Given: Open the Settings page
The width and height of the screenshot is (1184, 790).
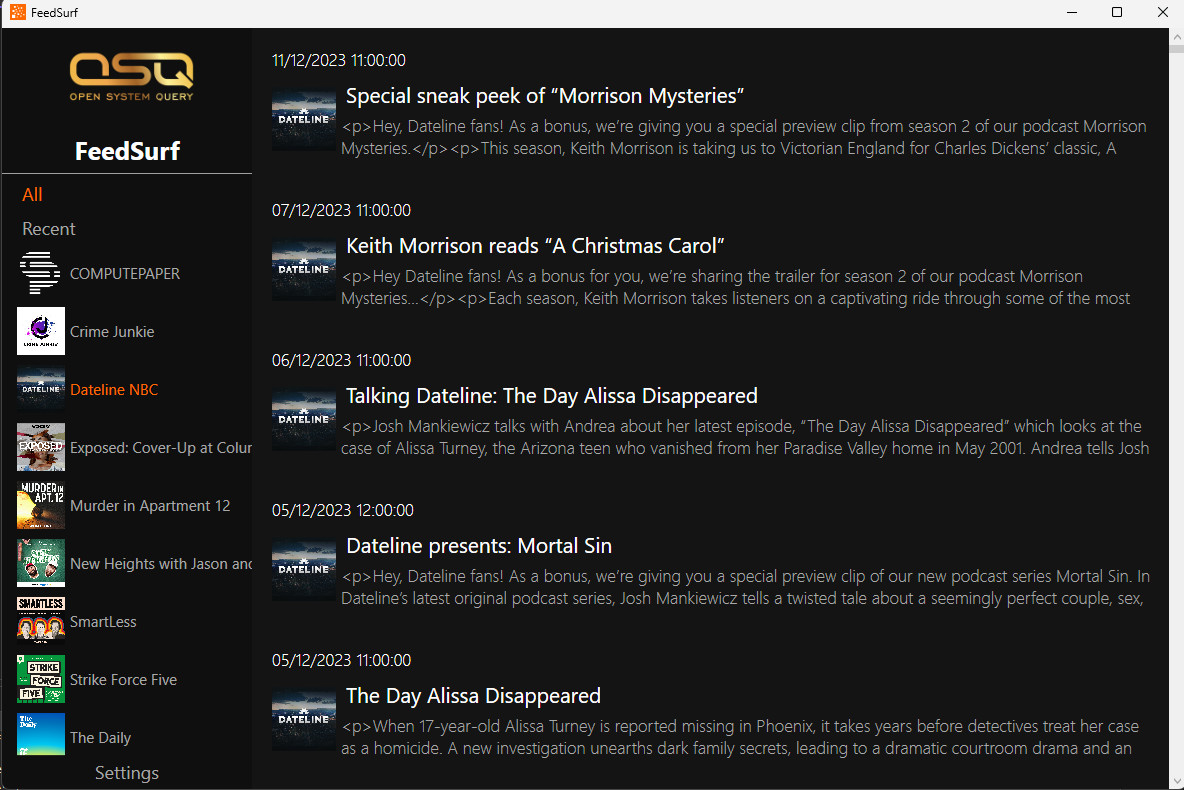Looking at the screenshot, I should (127, 773).
